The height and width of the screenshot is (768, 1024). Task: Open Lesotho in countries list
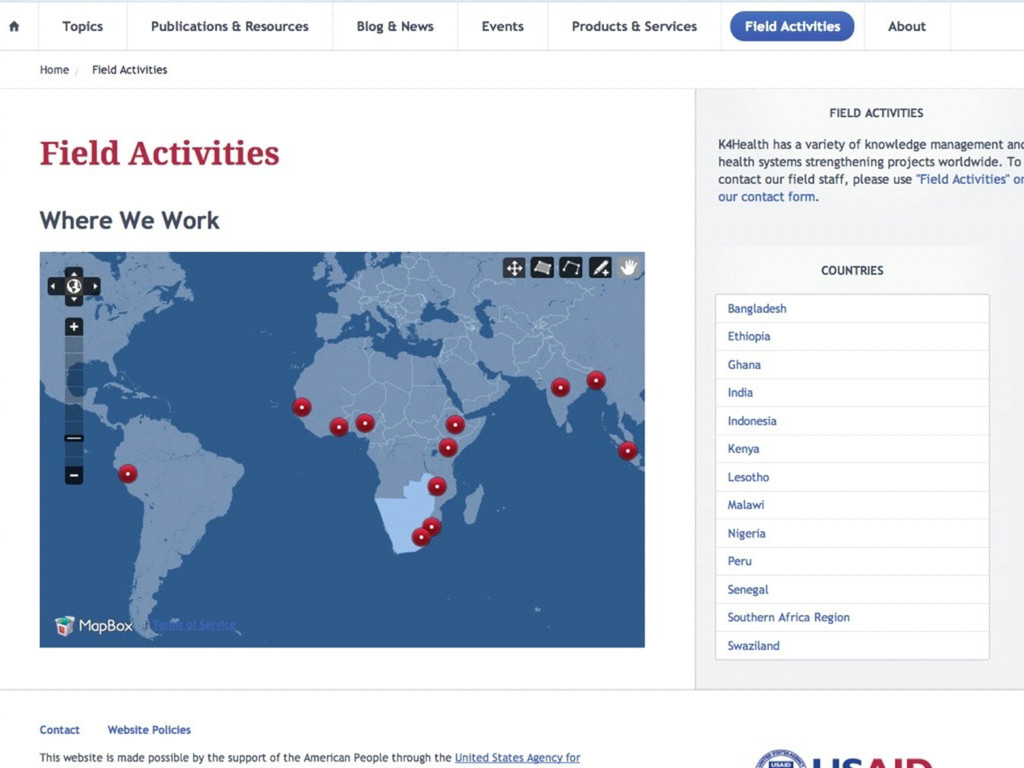click(x=852, y=477)
